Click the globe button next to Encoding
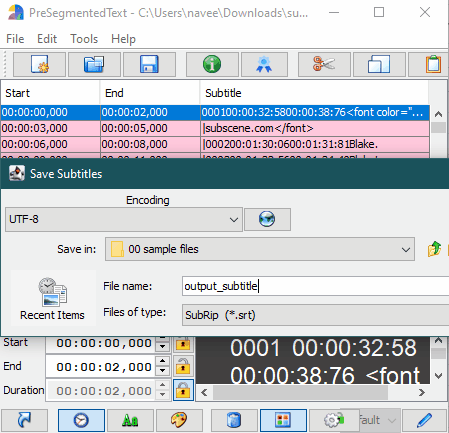The width and height of the screenshot is (449, 433). coord(267,219)
